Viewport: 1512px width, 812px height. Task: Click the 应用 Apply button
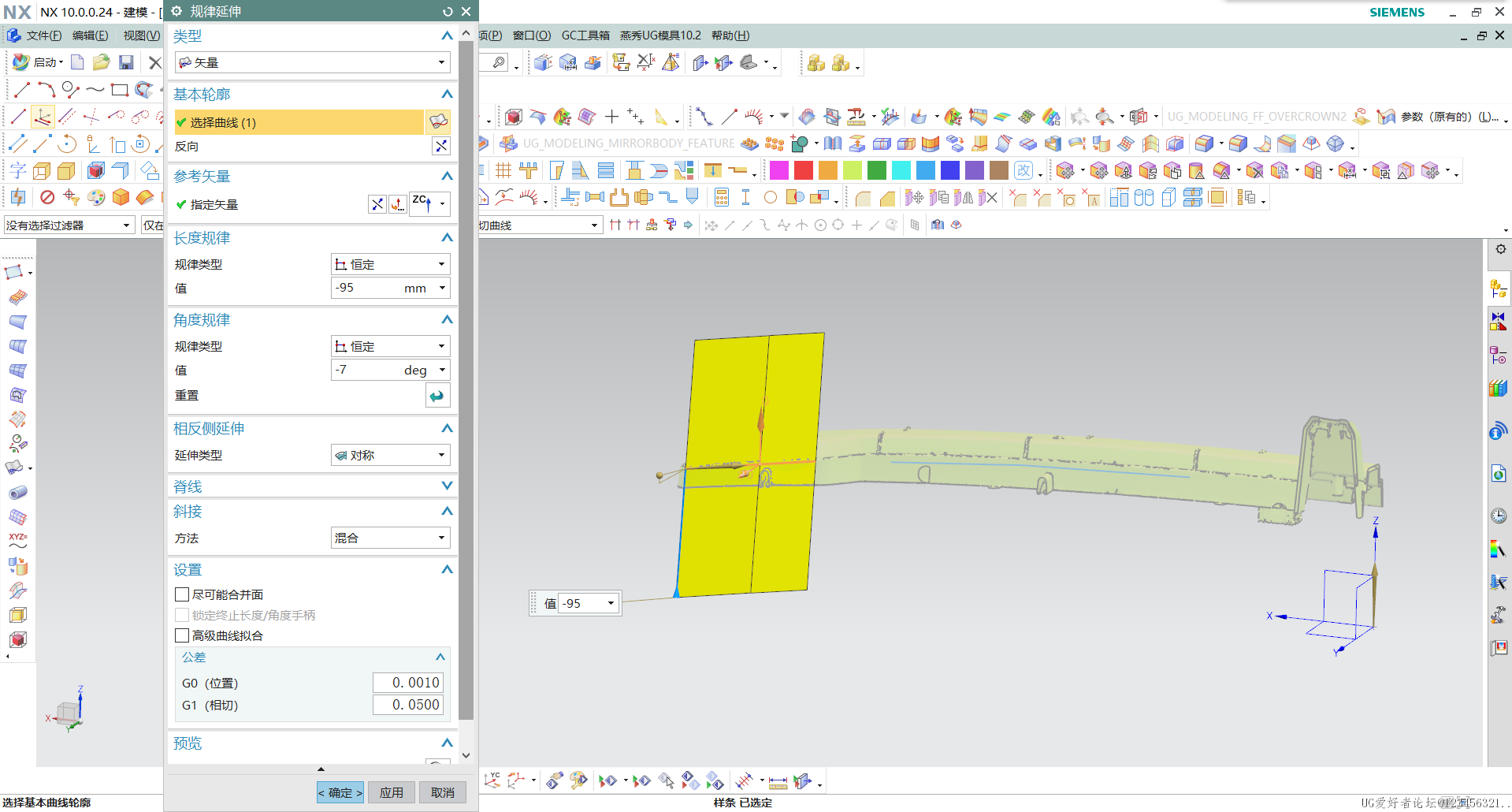(x=391, y=792)
